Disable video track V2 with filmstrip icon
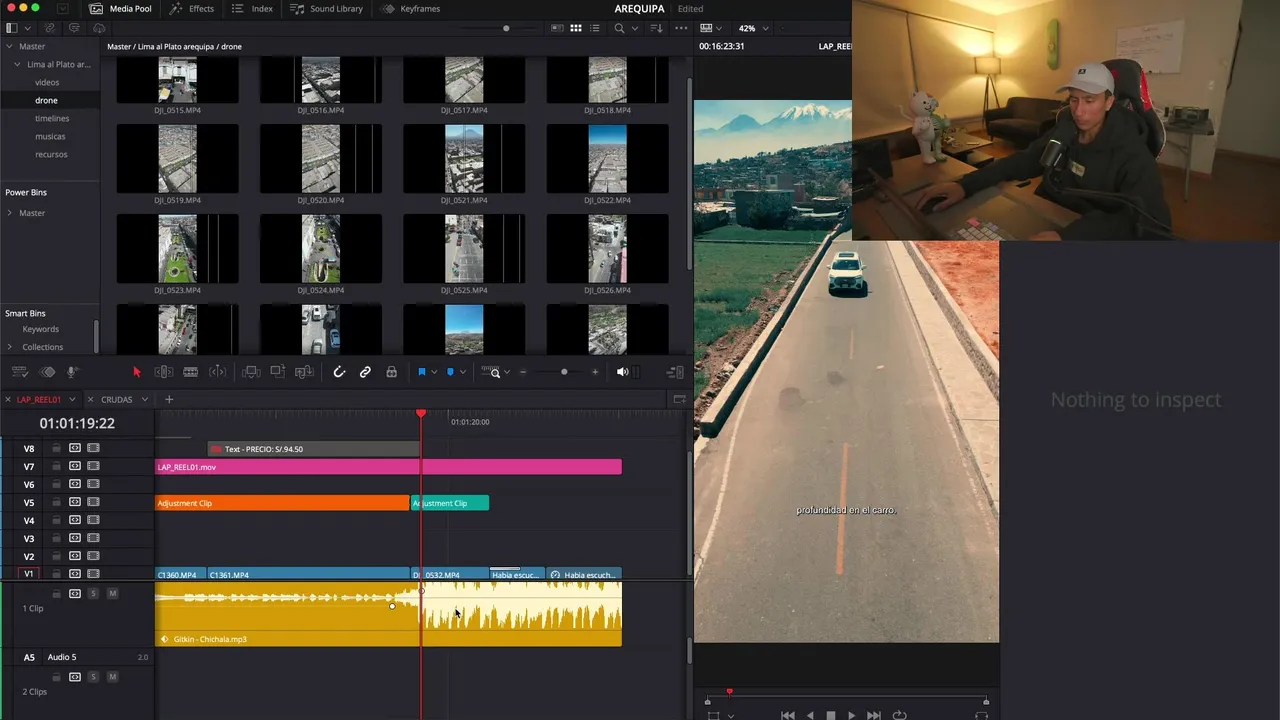 [x=93, y=557]
